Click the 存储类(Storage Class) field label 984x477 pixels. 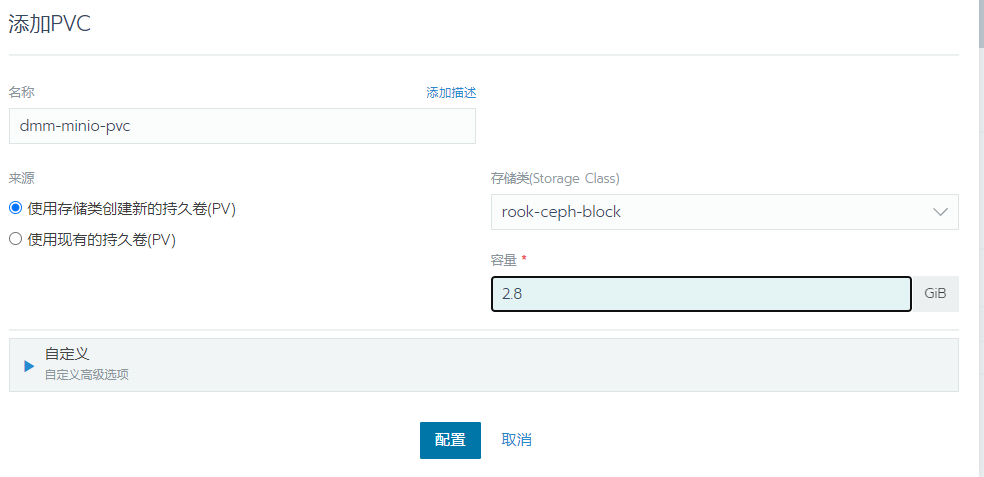[x=555, y=179]
